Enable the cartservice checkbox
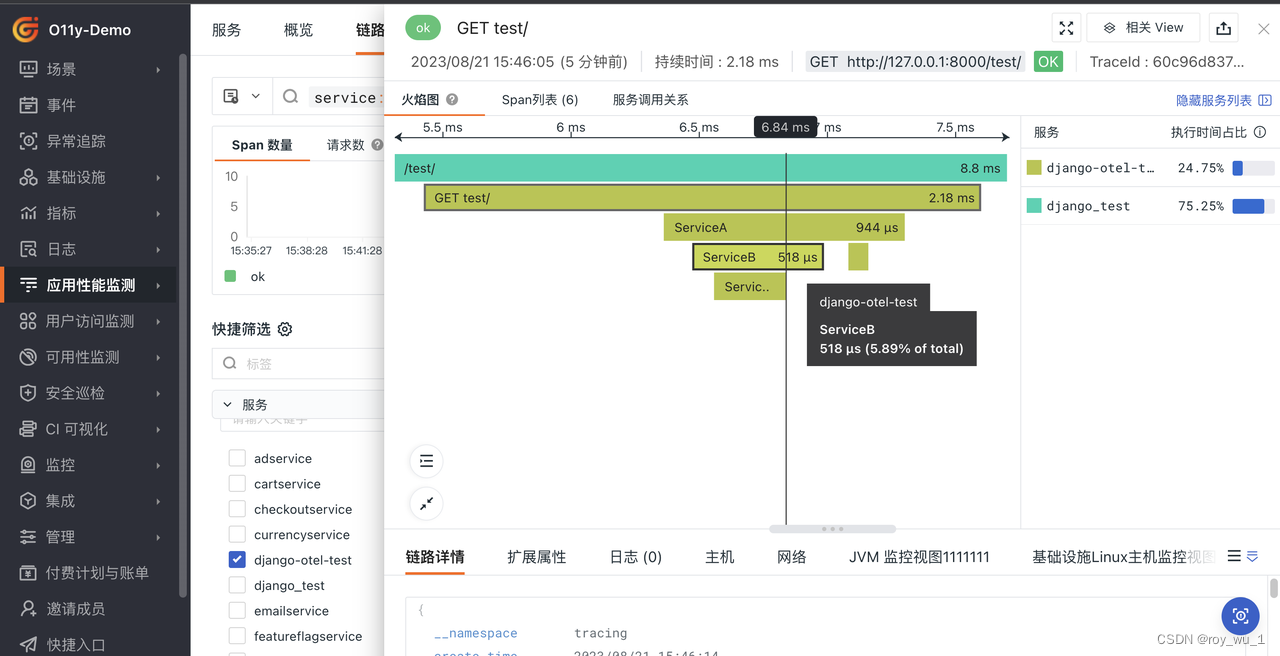The height and width of the screenshot is (656, 1280). tap(237, 484)
